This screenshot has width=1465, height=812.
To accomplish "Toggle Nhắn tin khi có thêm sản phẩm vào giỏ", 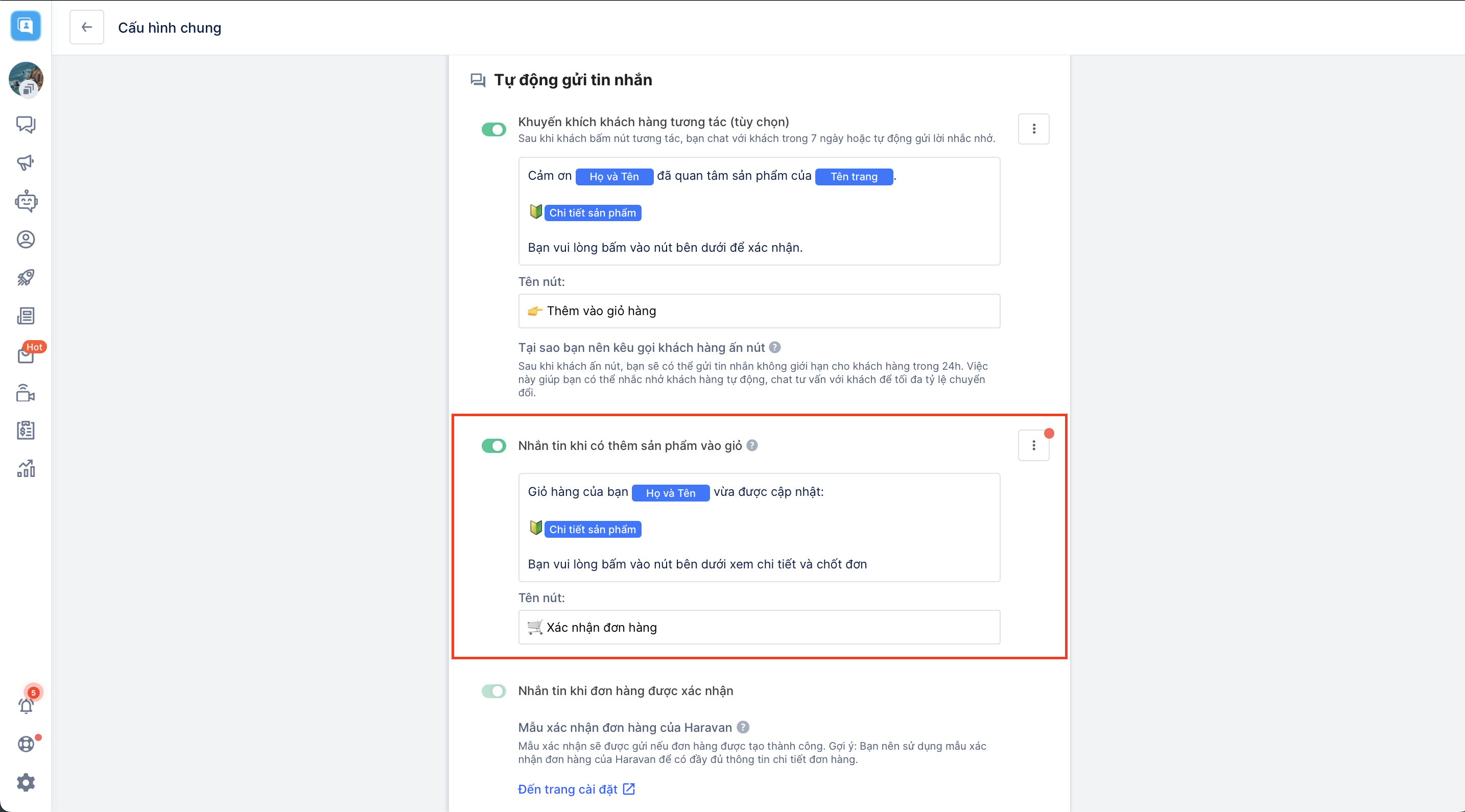I will pyautogui.click(x=493, y=446).
